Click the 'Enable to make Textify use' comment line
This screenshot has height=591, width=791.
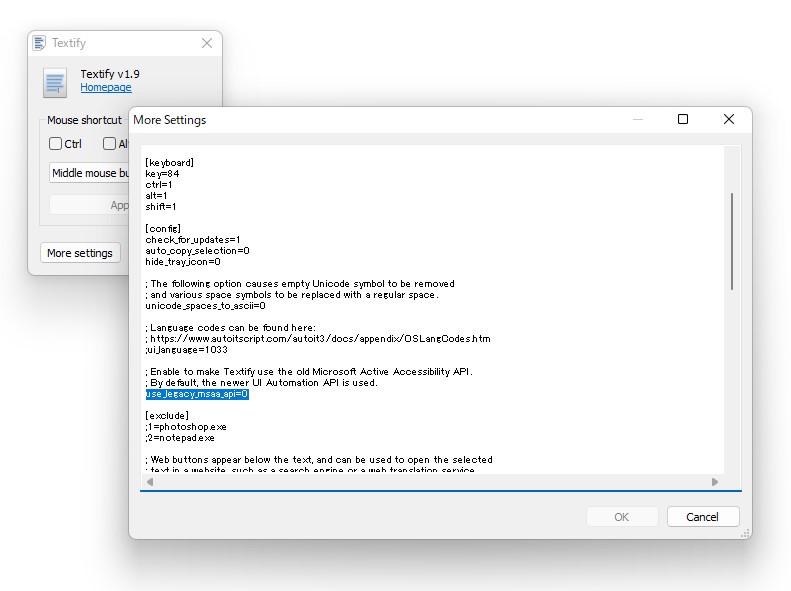click(309, 372)
